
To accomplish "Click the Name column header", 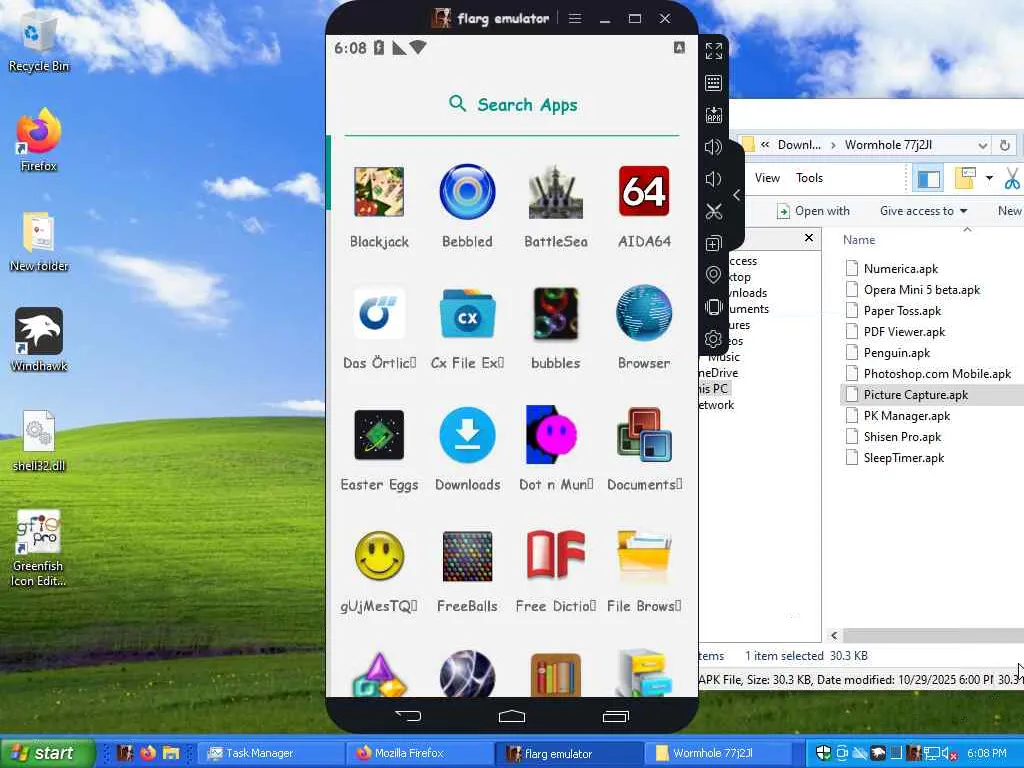I will tap(859, 240).
